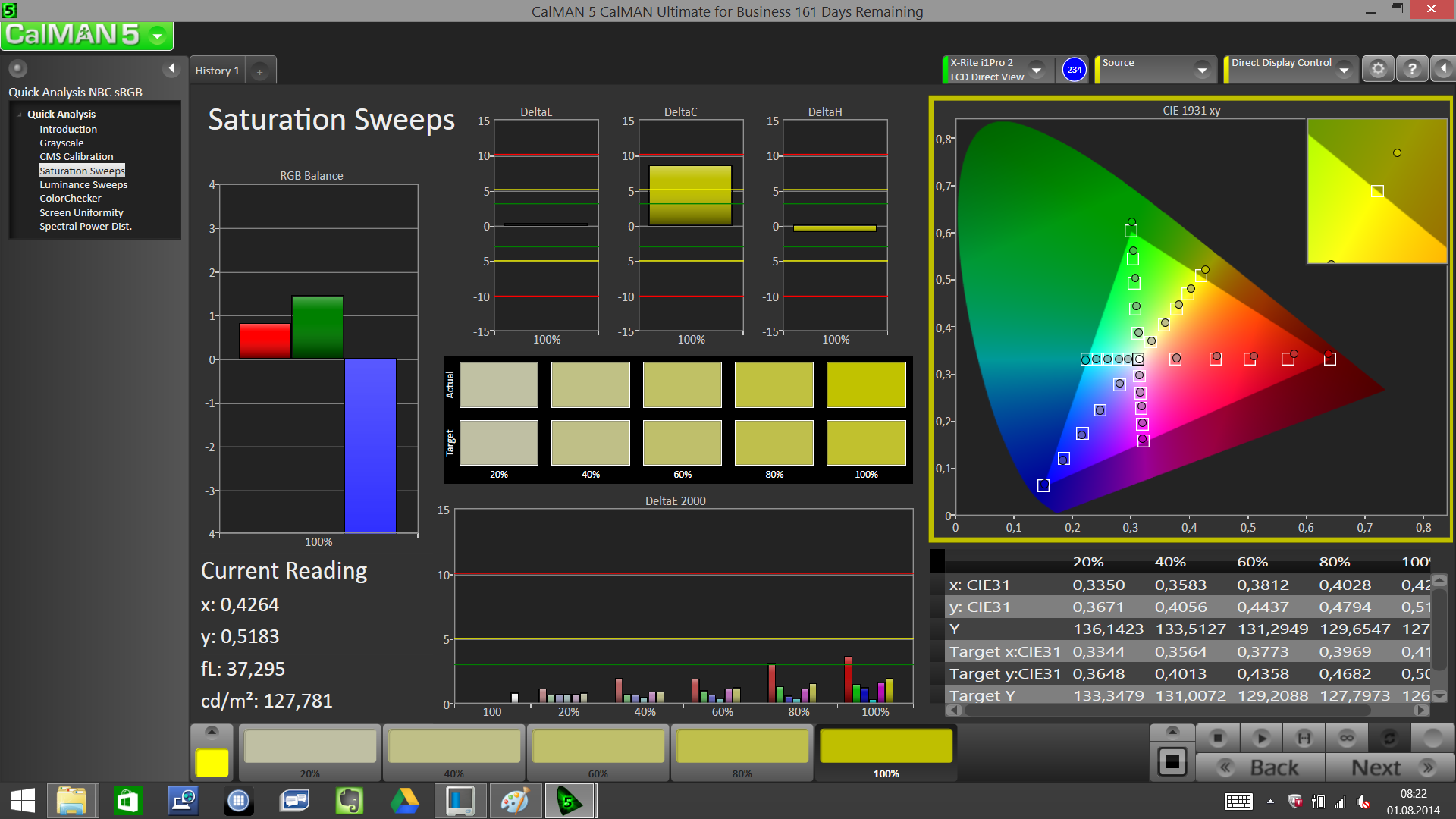Screen dimensions: 1456x819
Task: Toggle the round button above Quick Analysis
Action: pos(18,69)
